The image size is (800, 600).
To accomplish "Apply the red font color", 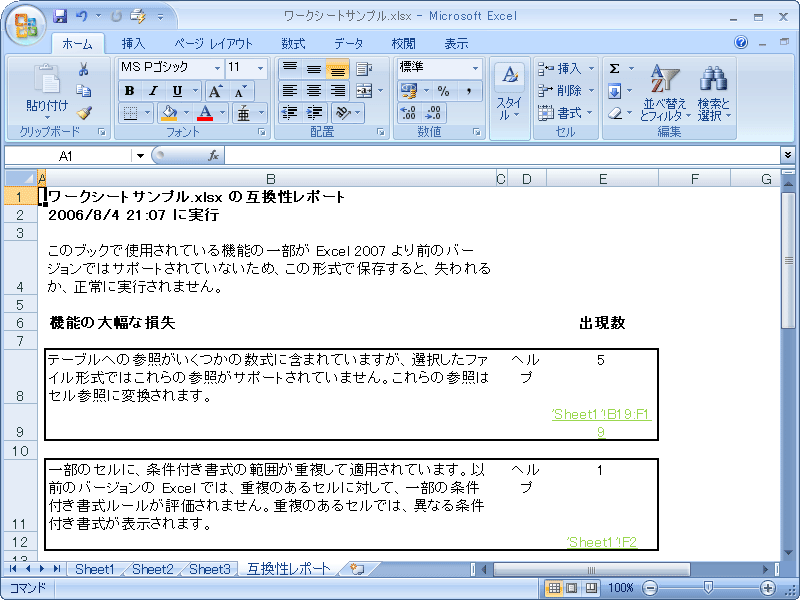I will [x=205, y=113].
